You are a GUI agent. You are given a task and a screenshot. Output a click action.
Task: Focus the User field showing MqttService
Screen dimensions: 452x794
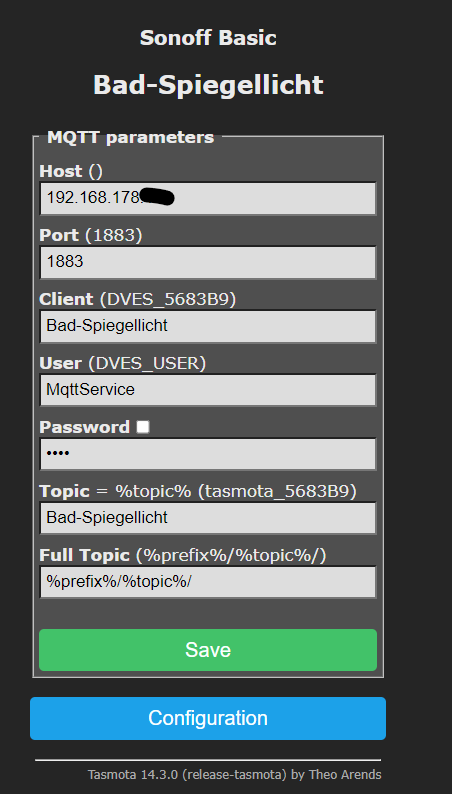tap(208, 390)
